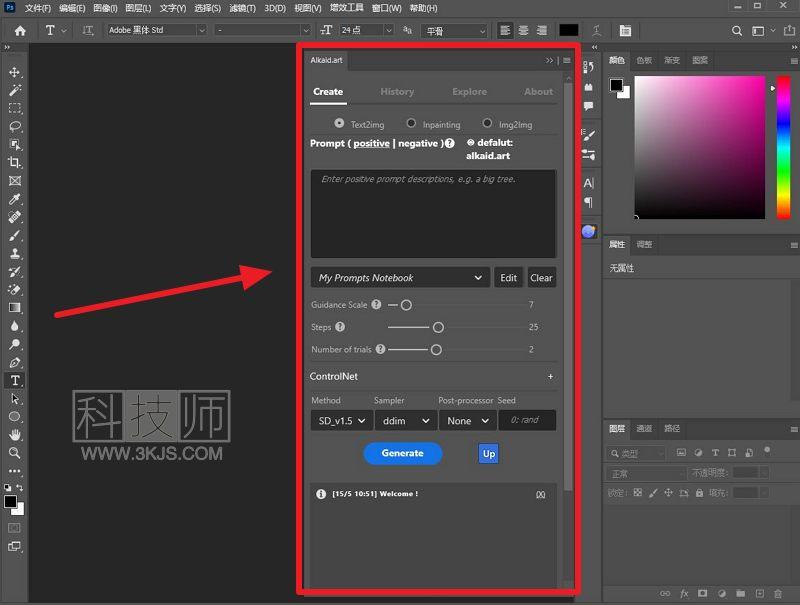Select the Crop tool

[14, 163]
